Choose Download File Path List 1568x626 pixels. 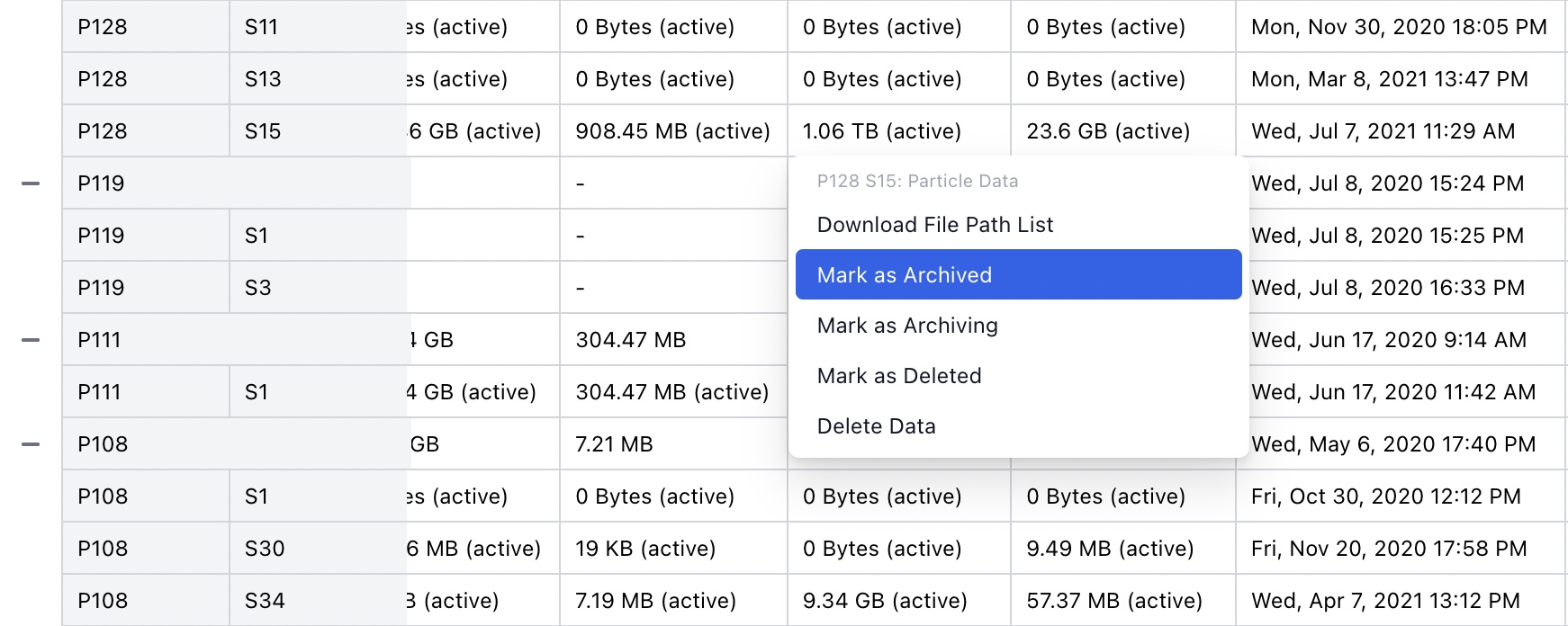pyautogui.click(x=934, y=225)
